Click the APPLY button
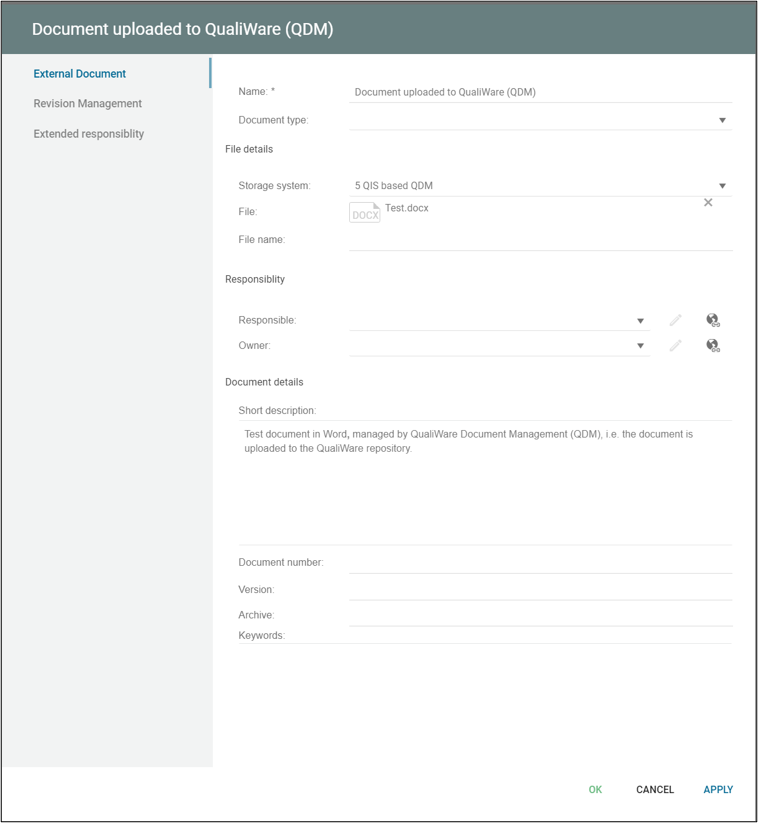Screen dimensions: 758x823 point(718,789)
